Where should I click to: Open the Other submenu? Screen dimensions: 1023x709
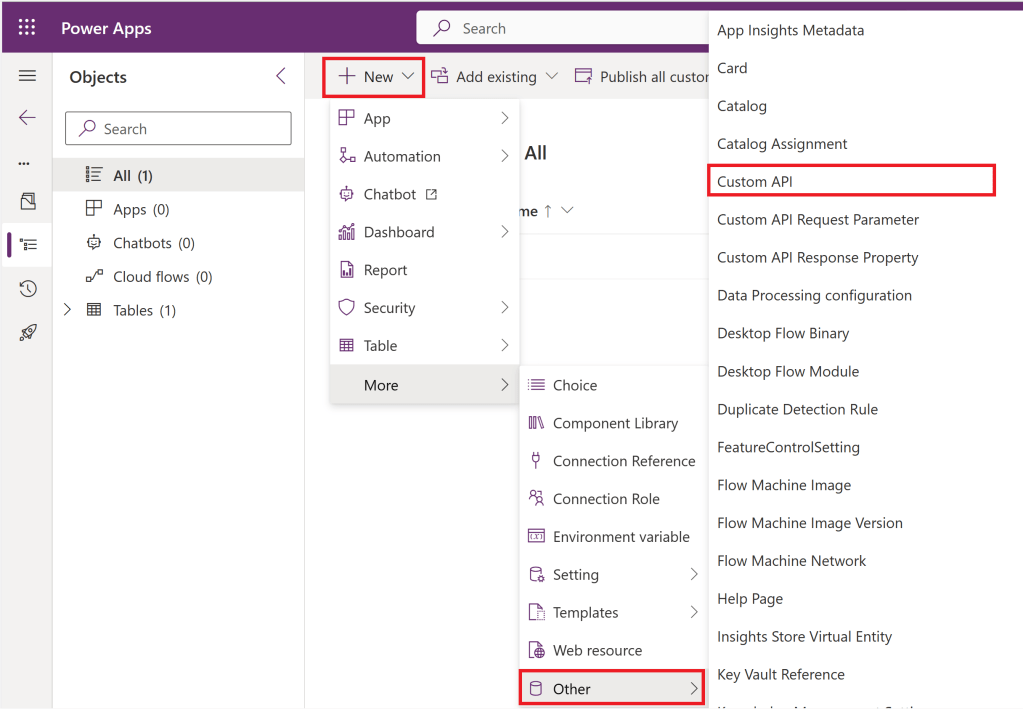pyautogui.click(x=612, y=689)
